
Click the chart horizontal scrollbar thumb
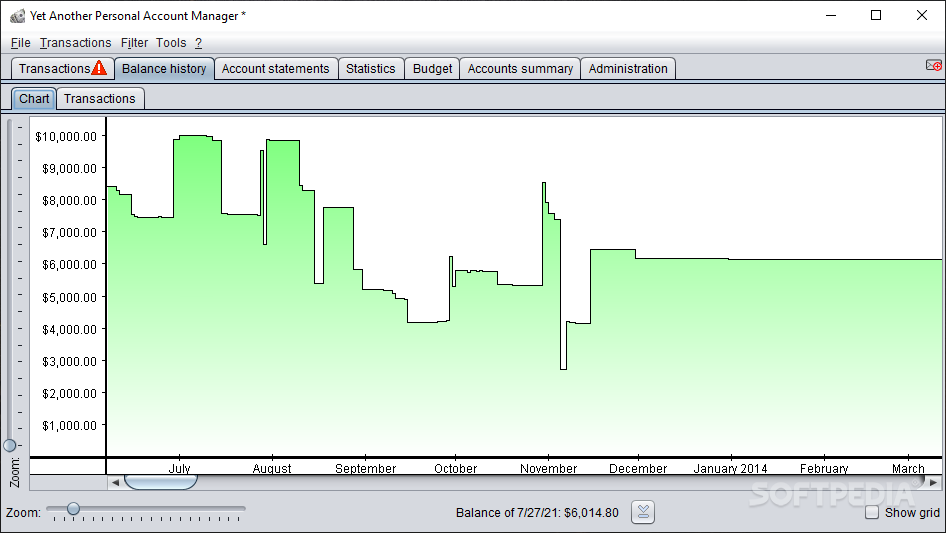coord(160,482)
